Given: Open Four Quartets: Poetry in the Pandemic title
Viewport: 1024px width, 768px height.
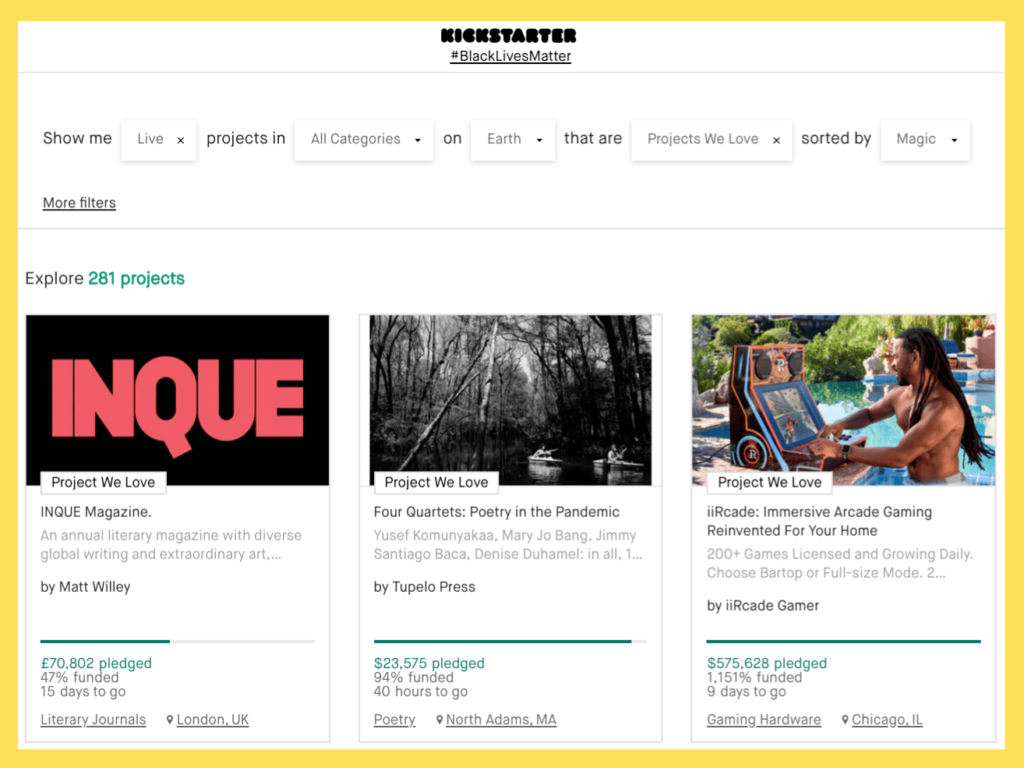Looking at the screenshot, I should pyautogui.click(x=496, y=512).
